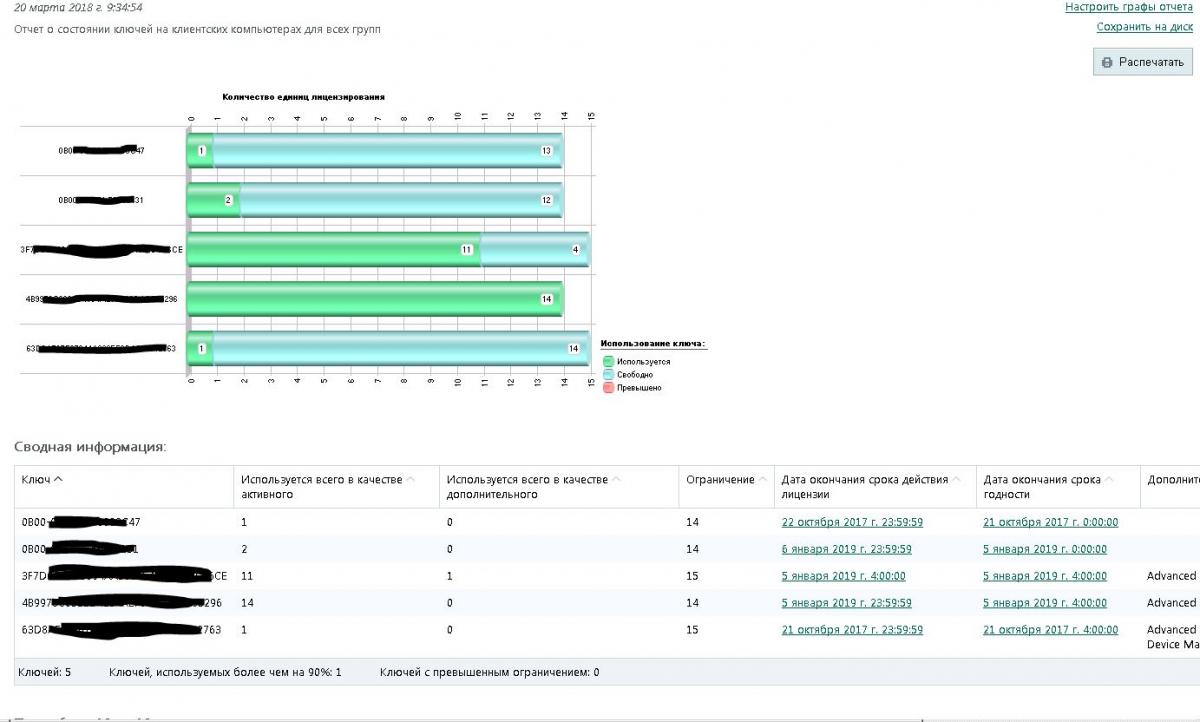Sort by Дата окончания срока годности column
The height and width of the screenshot is (722, 1200).
[1048, 487]
